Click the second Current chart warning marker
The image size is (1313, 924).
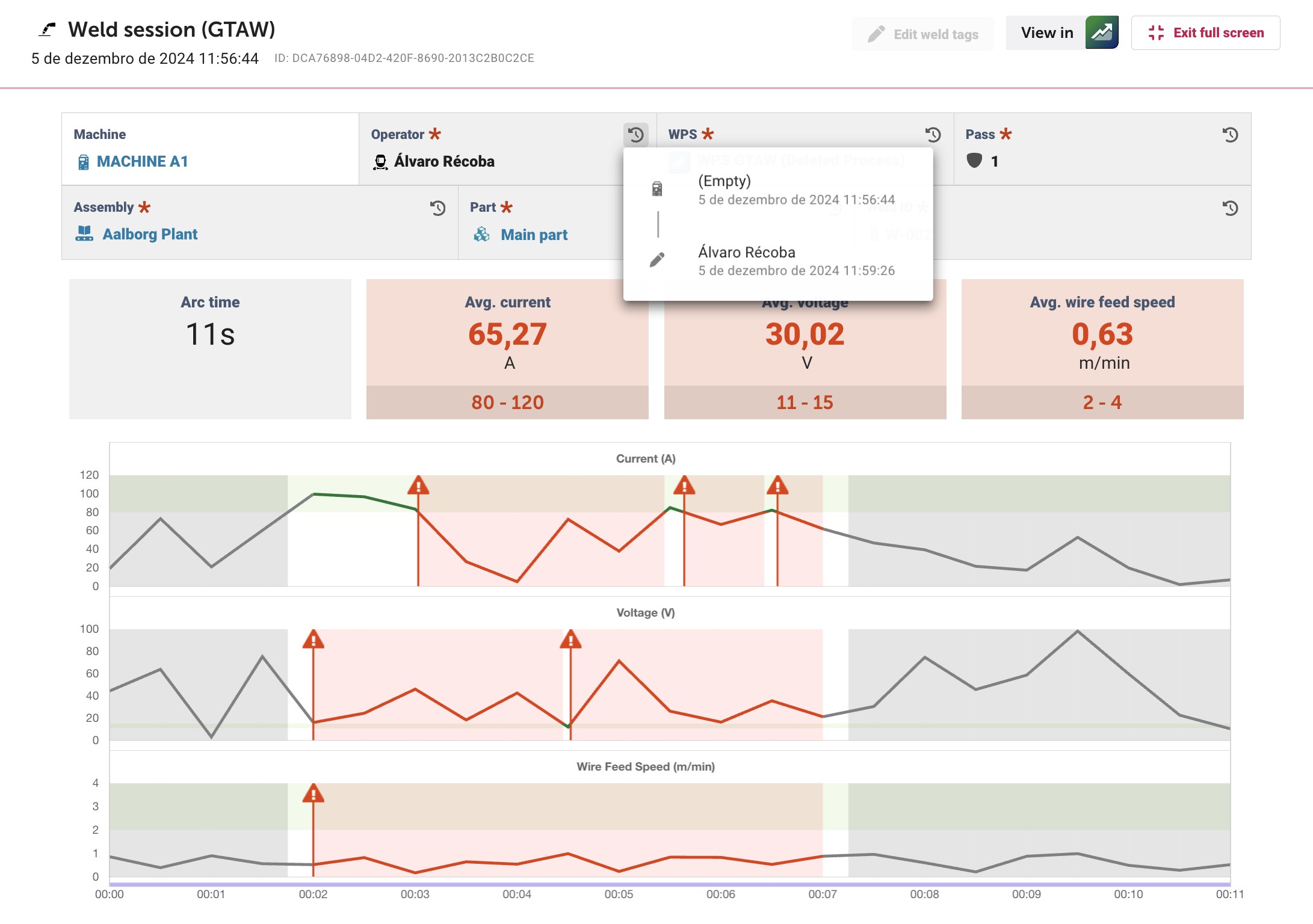click(x=684, y=485)
